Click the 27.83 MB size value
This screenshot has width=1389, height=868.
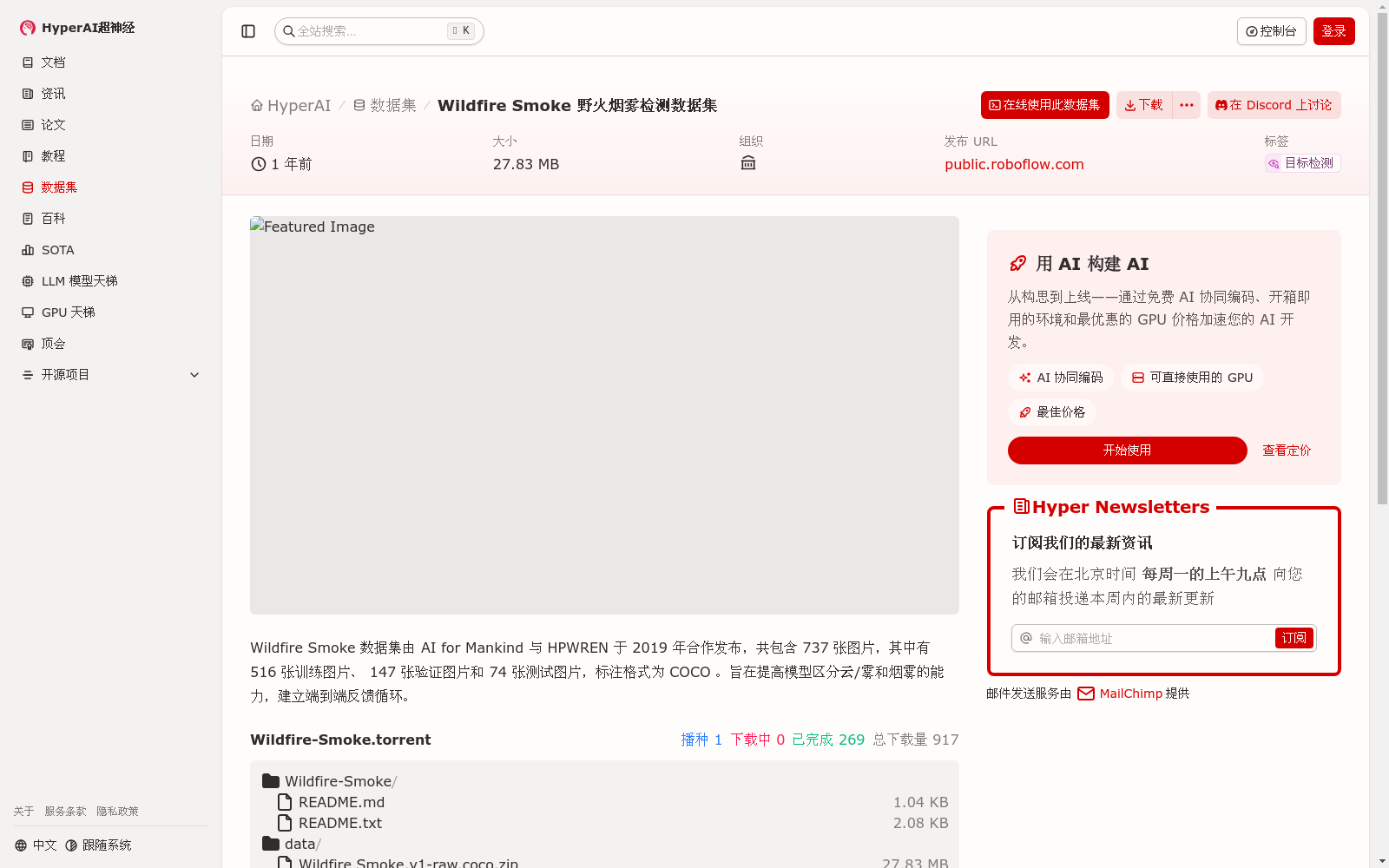coord(526,164)
